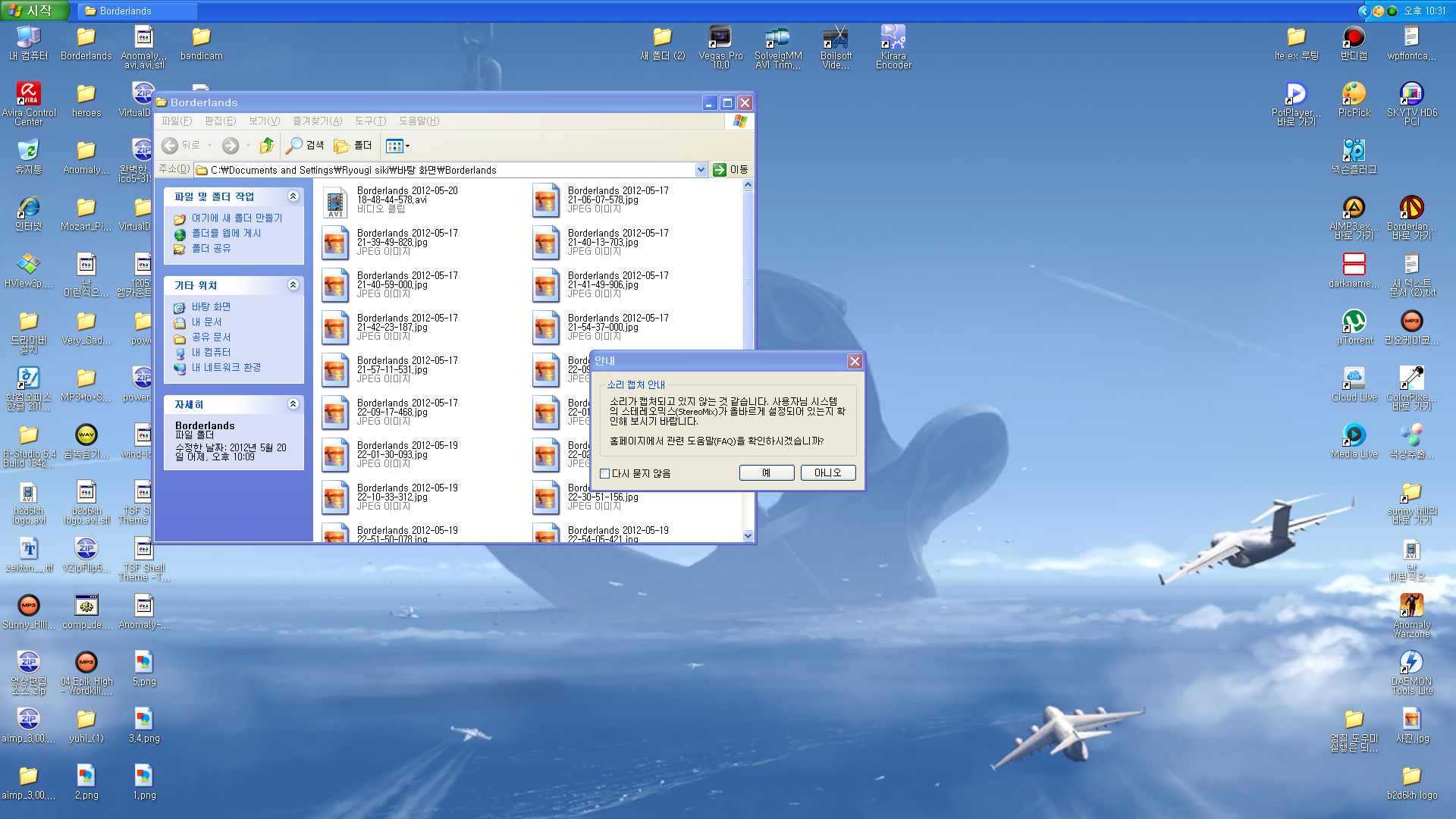
Task: Click the Back (뒤로) navigation button
Action: tap(182, 146)
